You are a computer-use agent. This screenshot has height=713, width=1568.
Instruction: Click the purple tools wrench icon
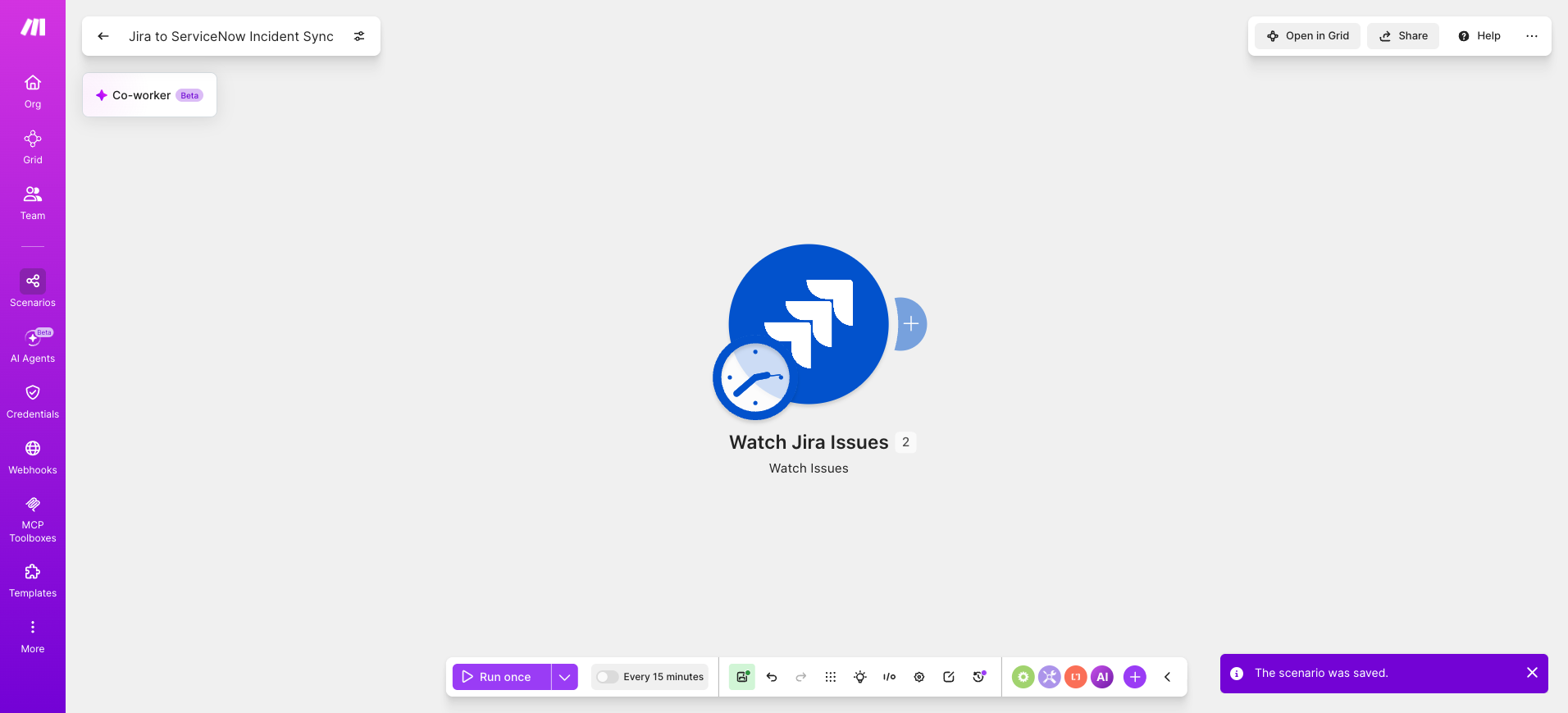(x=1050, y=677)
